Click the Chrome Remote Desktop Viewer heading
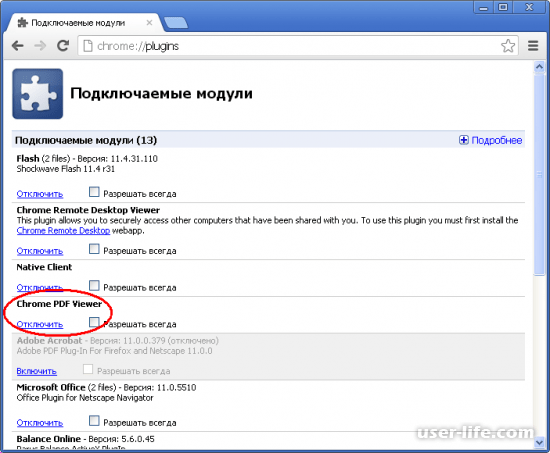The height and width of the screenshot is (453, 550). pos(88,210)
